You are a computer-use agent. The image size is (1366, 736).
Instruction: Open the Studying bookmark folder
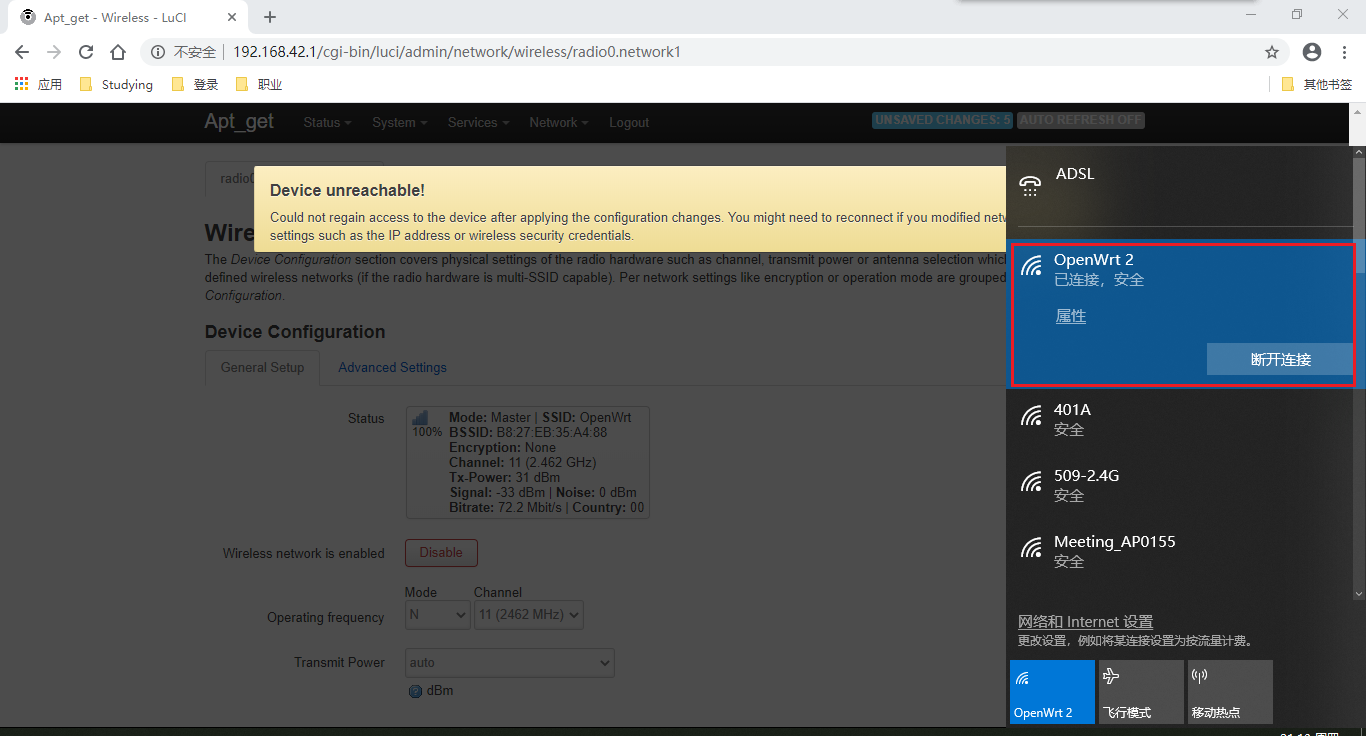[x=116, y=85]
